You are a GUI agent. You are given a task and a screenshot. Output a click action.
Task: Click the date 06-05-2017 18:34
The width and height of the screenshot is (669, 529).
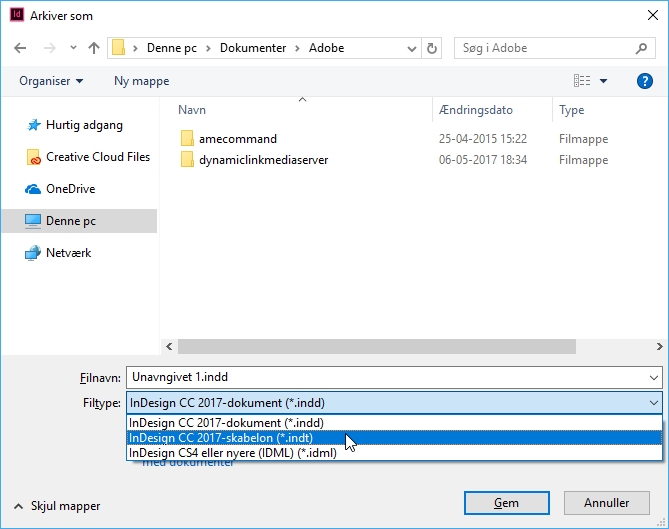tap(483, 160)
